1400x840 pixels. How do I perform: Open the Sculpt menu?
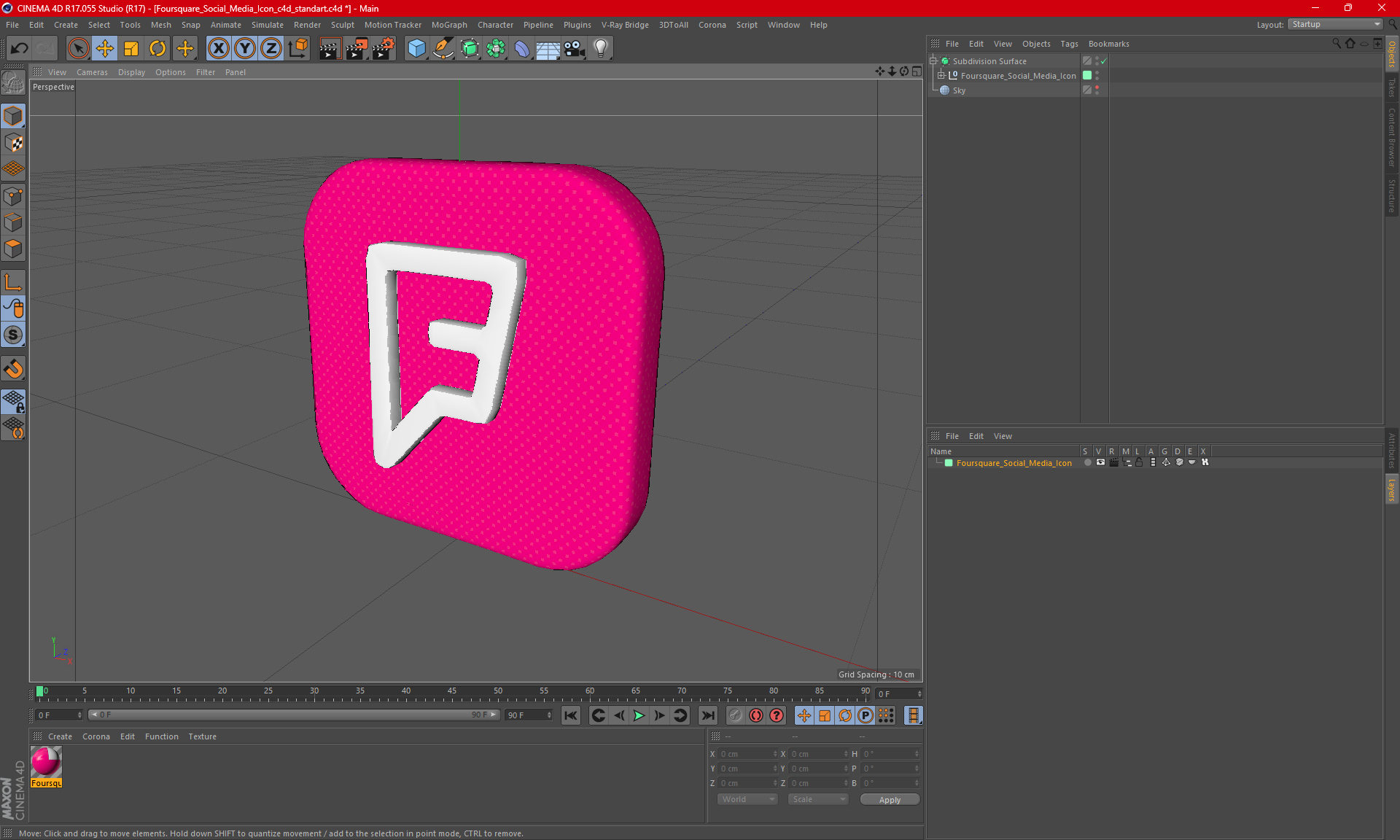[x=342, y=25]
